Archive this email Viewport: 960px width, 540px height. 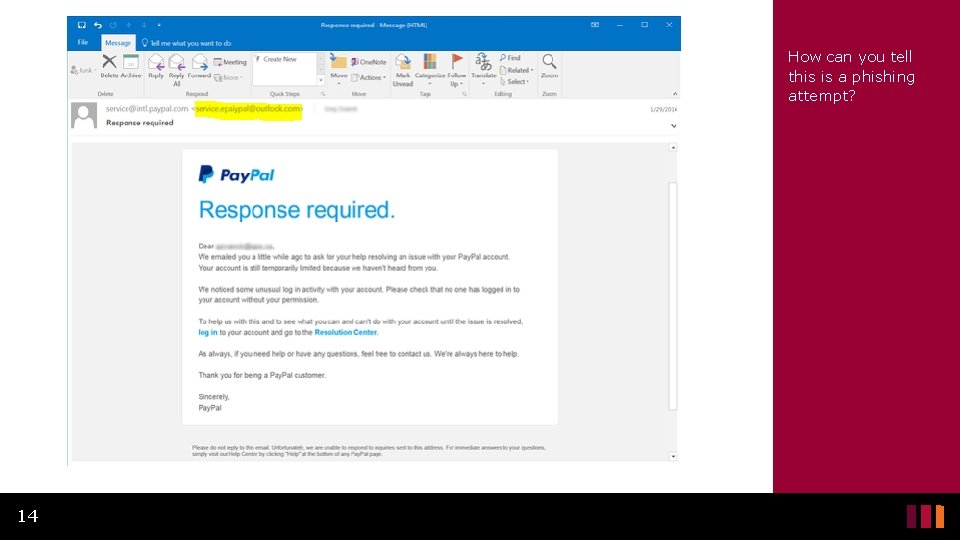130,66
